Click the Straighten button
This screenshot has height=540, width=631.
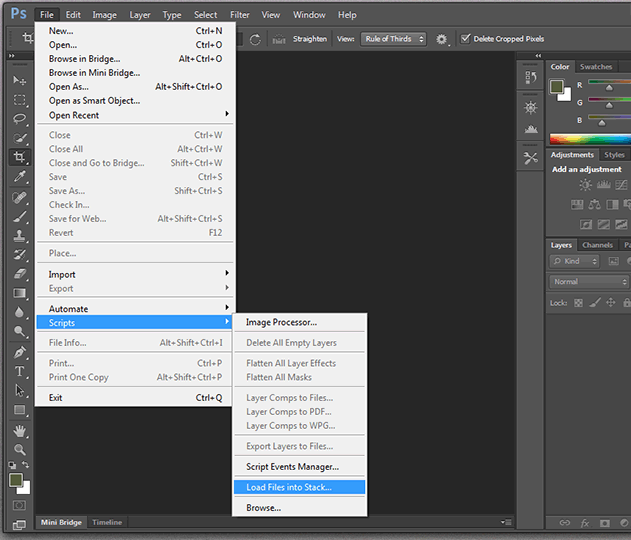(309, 39)
